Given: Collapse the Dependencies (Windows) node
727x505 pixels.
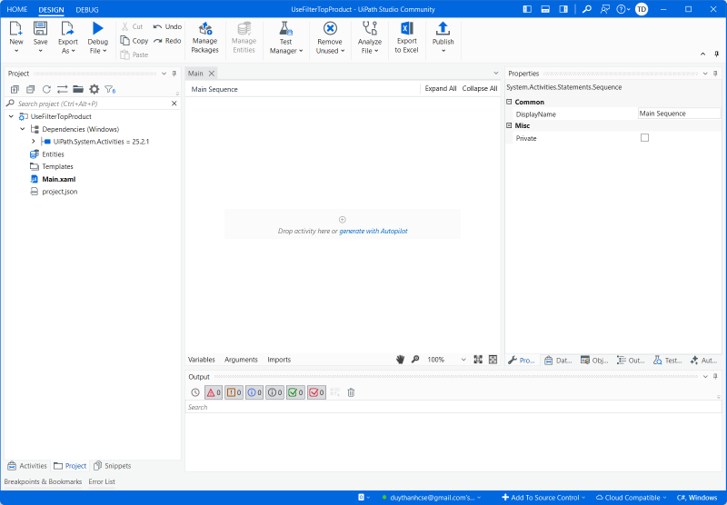Looking at the screenshot, I should click(22, 129).
